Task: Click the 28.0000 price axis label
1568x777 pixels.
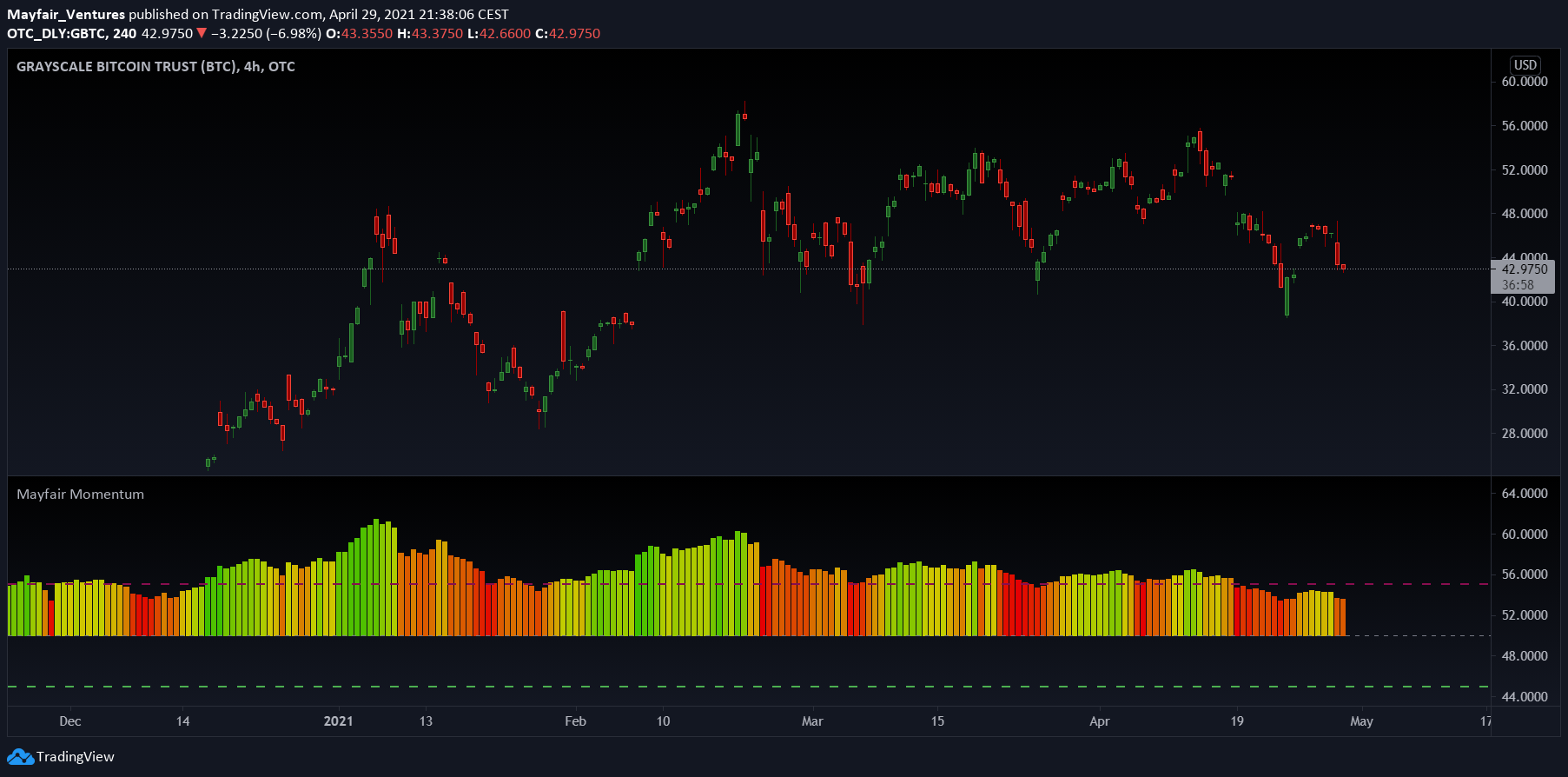Action: click(x=1525, y=433)
